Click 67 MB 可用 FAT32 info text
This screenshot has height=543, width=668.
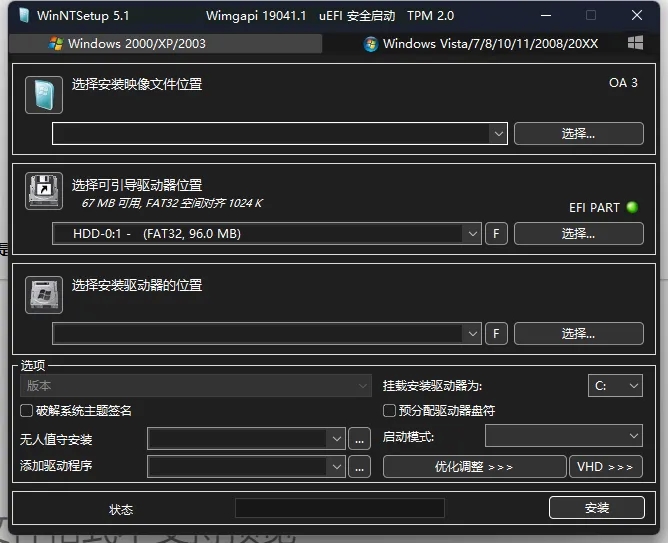[172, 203]
